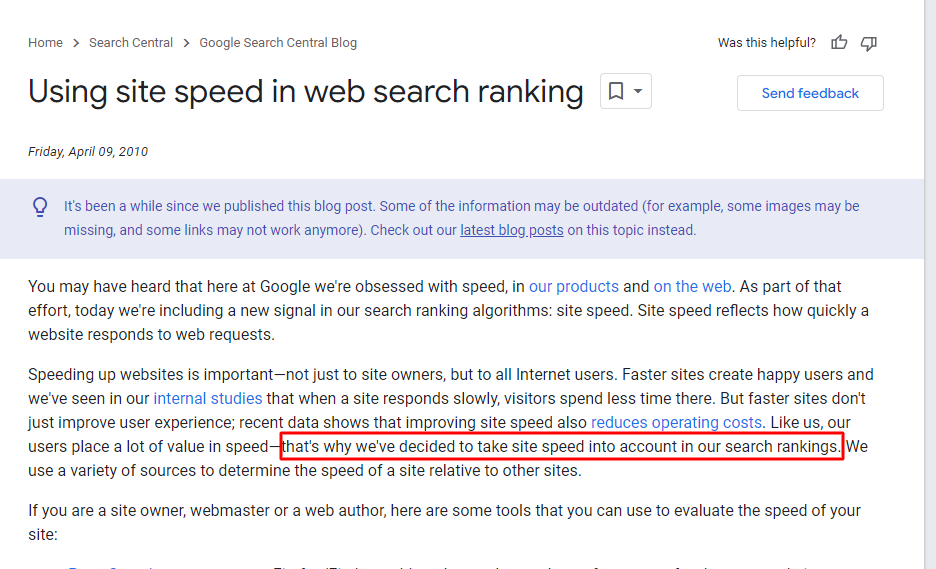This screenshot has width=936, height=569.
Task: Open the latest blog posts link
Action: coord(512,230)
